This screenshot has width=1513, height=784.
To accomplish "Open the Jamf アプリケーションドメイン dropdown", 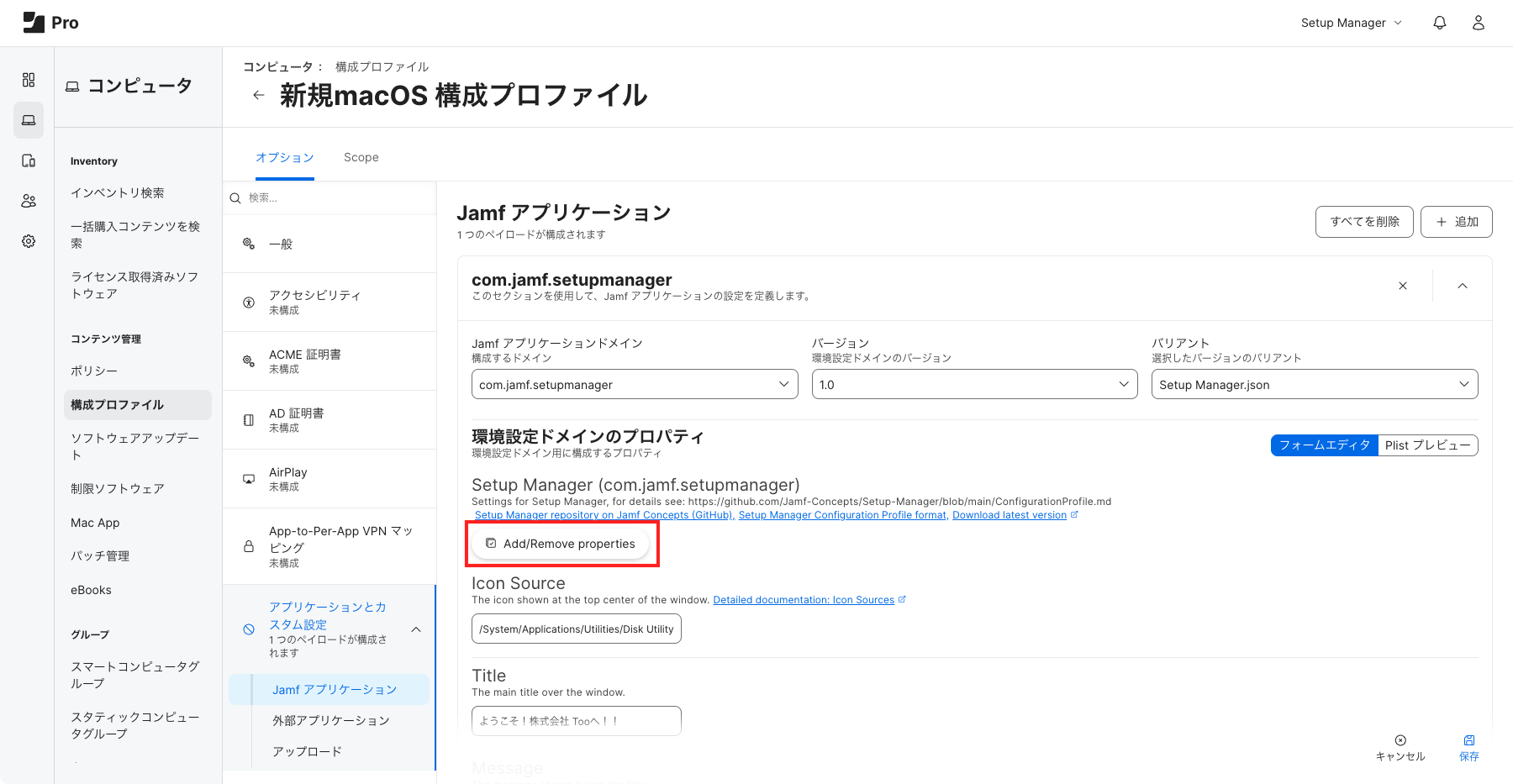I will coord(635,385).
